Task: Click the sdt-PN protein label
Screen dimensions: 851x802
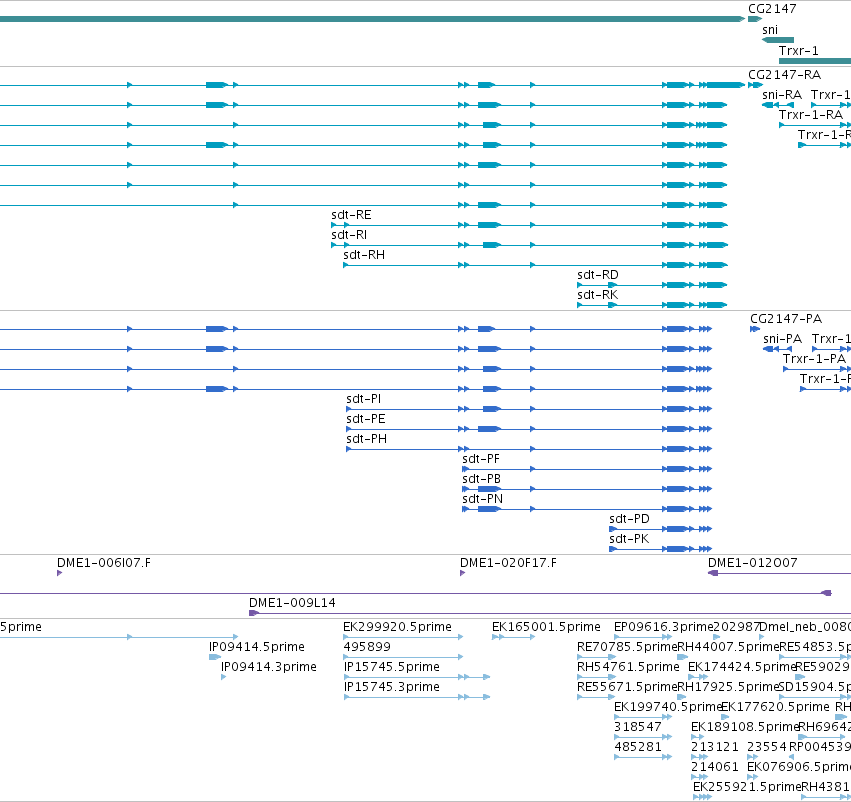Action: [x=482, y=499]
